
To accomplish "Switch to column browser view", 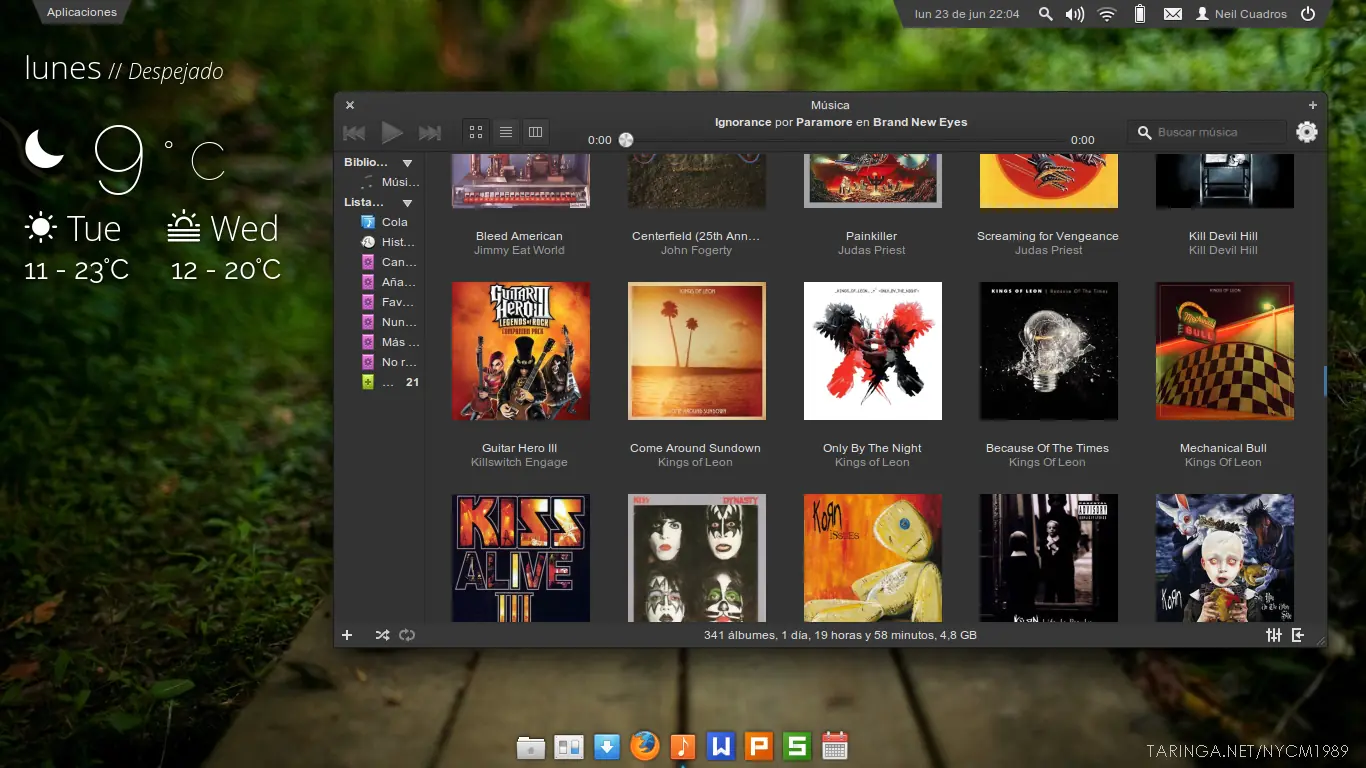I will tap(535, 132).
